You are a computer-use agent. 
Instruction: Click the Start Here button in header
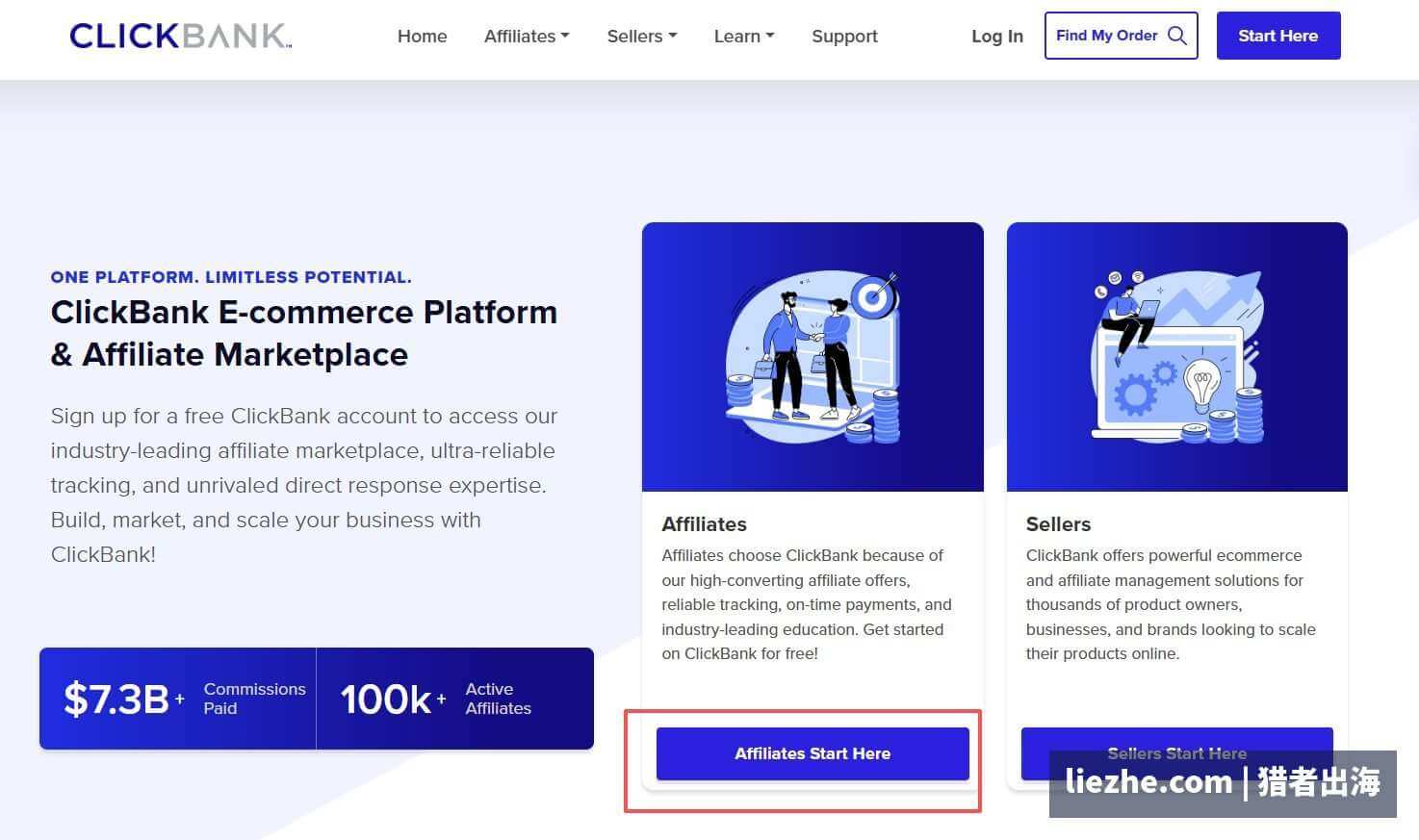point(1277,36)
